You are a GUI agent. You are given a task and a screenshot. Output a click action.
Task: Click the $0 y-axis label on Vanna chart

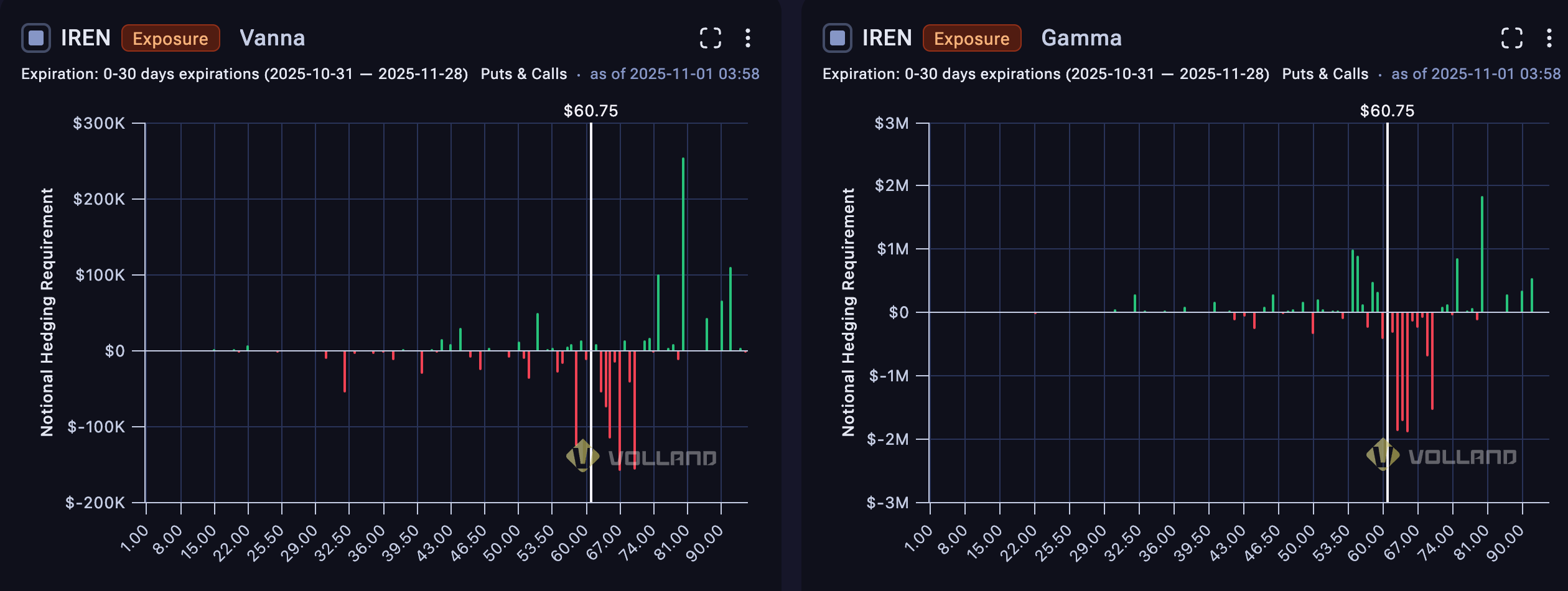point(115,351)
